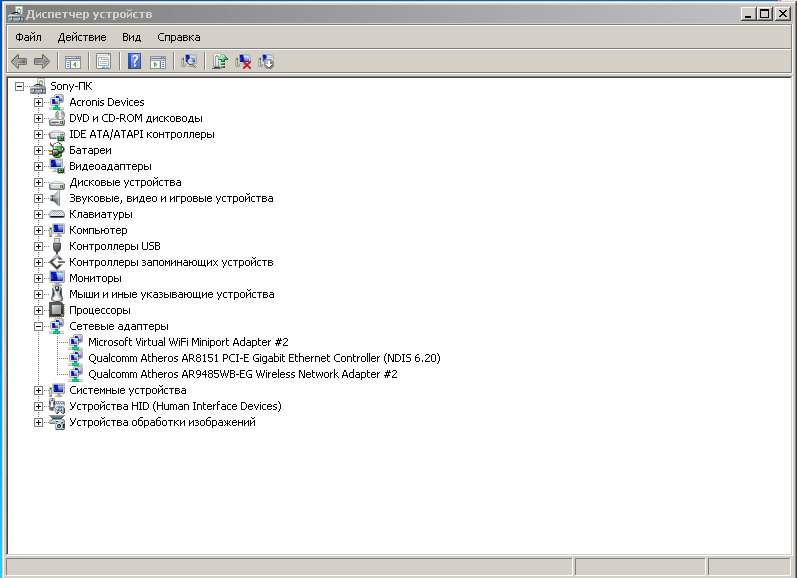Open the Файл menu
Viewport: 797px width, 578px height.
tap(28, 37)
